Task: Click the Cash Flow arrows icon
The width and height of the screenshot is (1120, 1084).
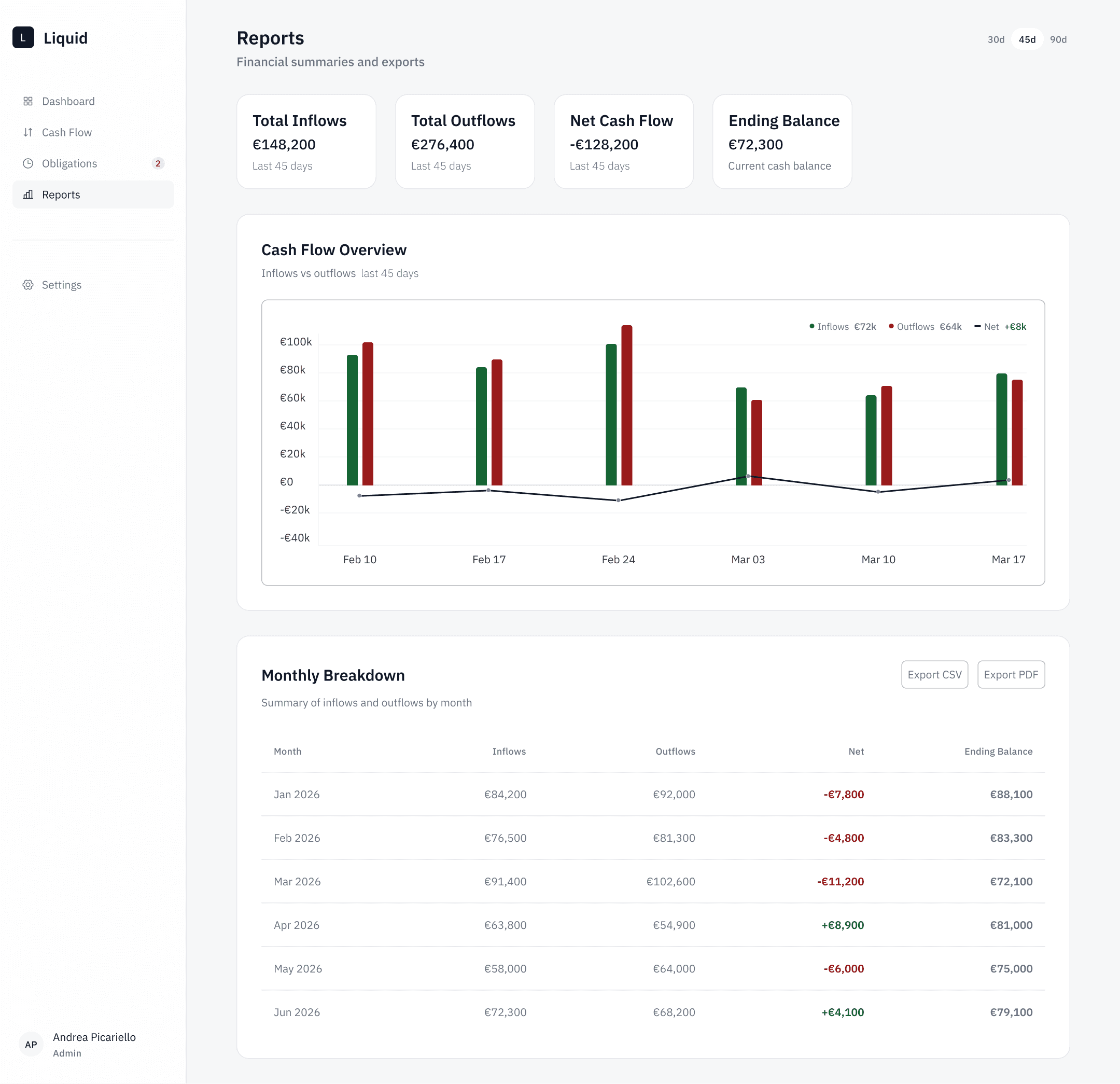Action: tap(28, 132)
